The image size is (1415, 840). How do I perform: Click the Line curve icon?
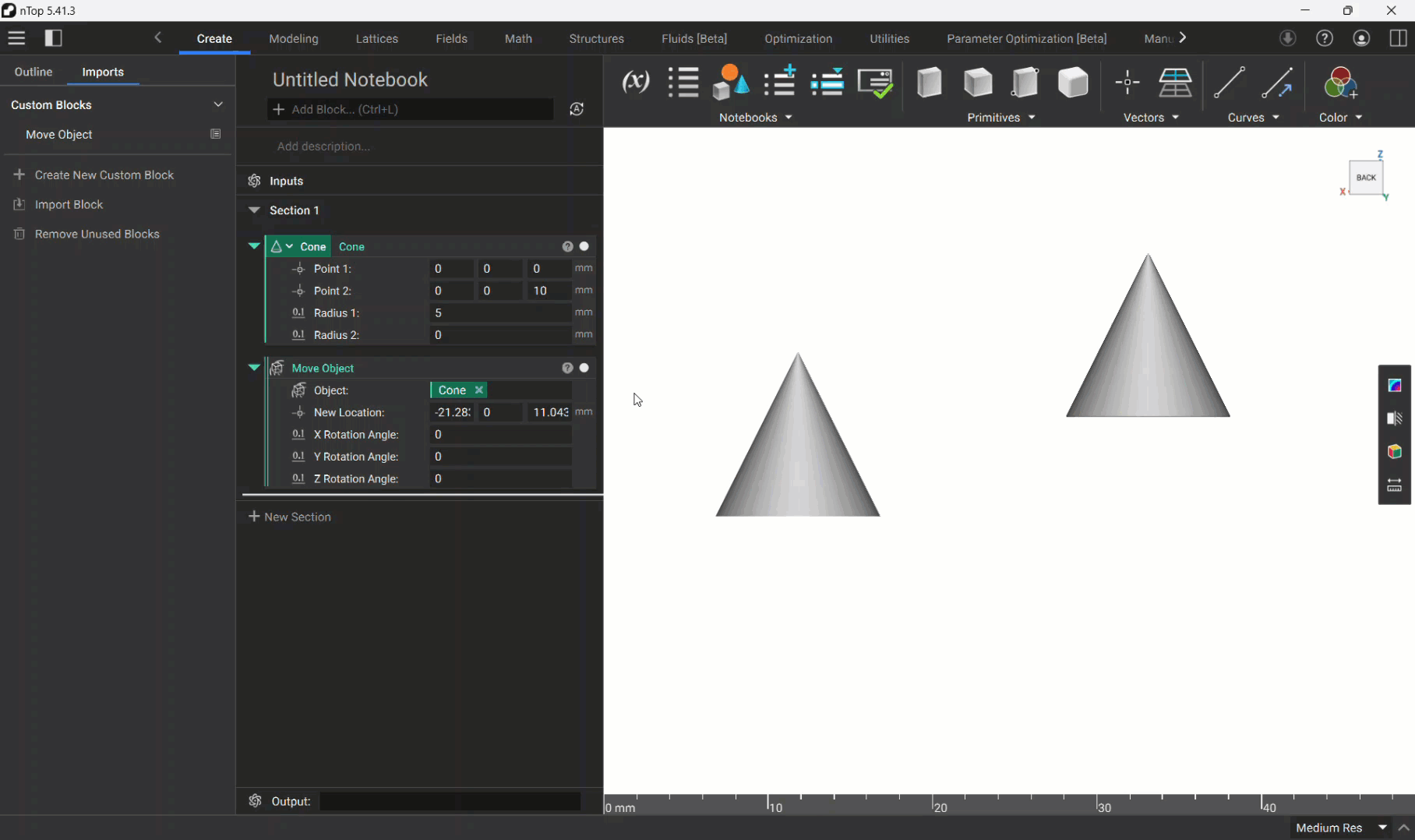[1229, 82]
